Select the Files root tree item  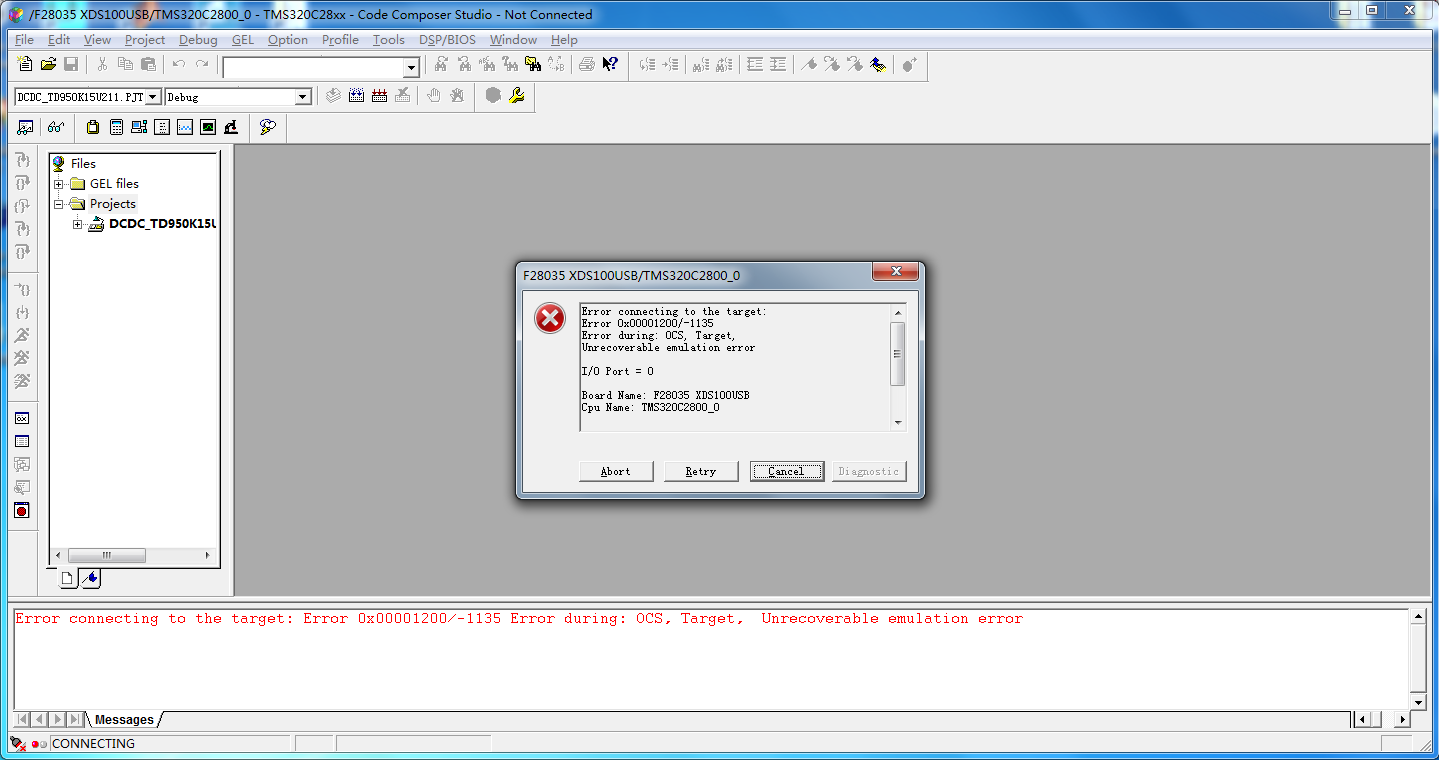[x=83, y=164]
